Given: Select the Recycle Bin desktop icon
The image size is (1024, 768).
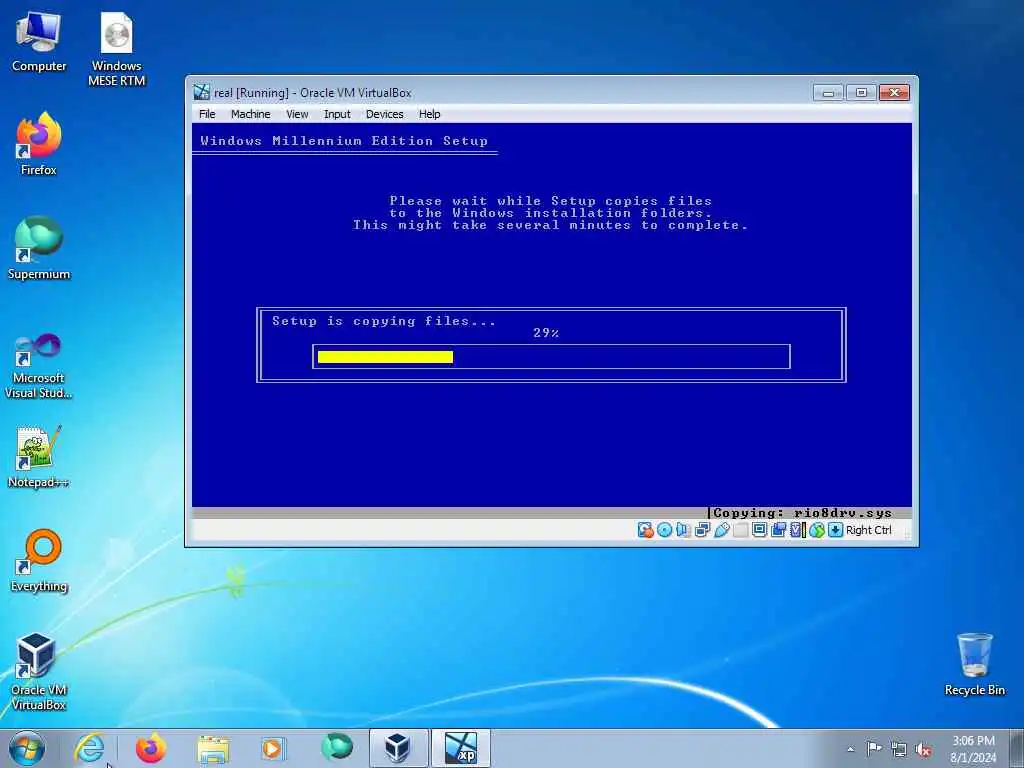Looking at the screenshot, I should tap(974, 664).
